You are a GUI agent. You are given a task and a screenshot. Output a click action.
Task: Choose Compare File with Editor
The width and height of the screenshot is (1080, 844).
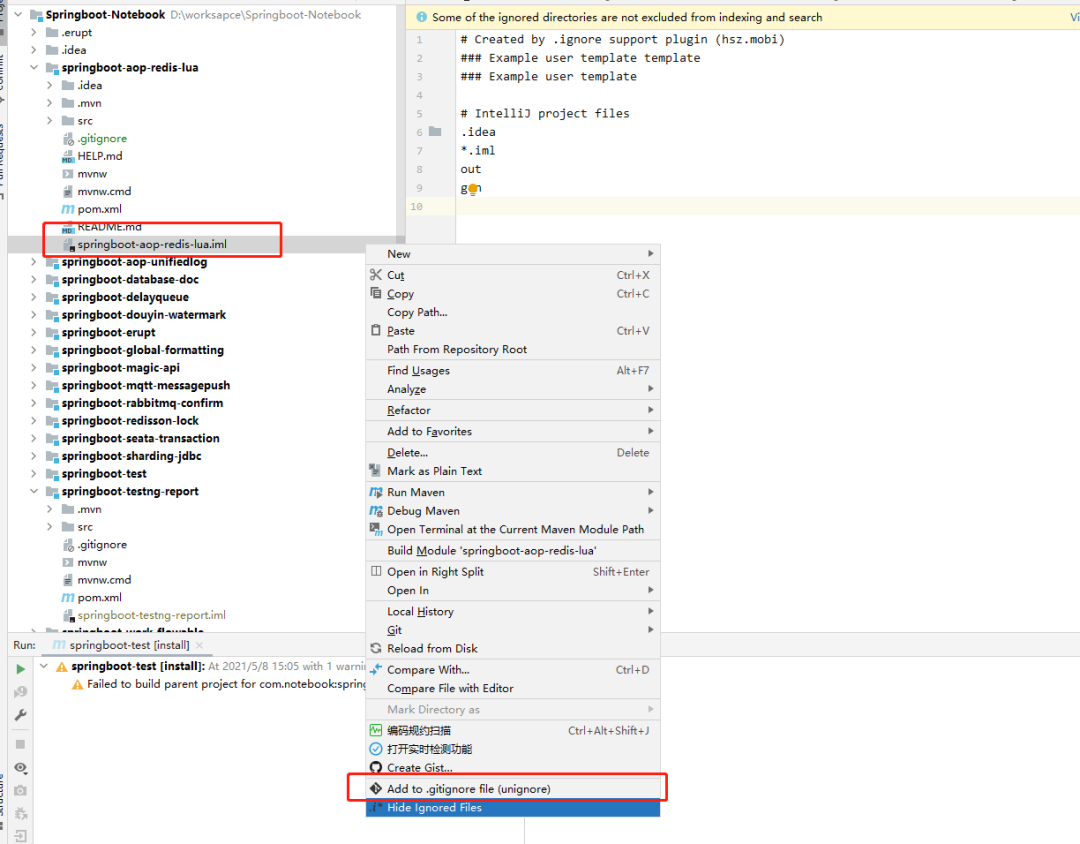coord(513,688)
